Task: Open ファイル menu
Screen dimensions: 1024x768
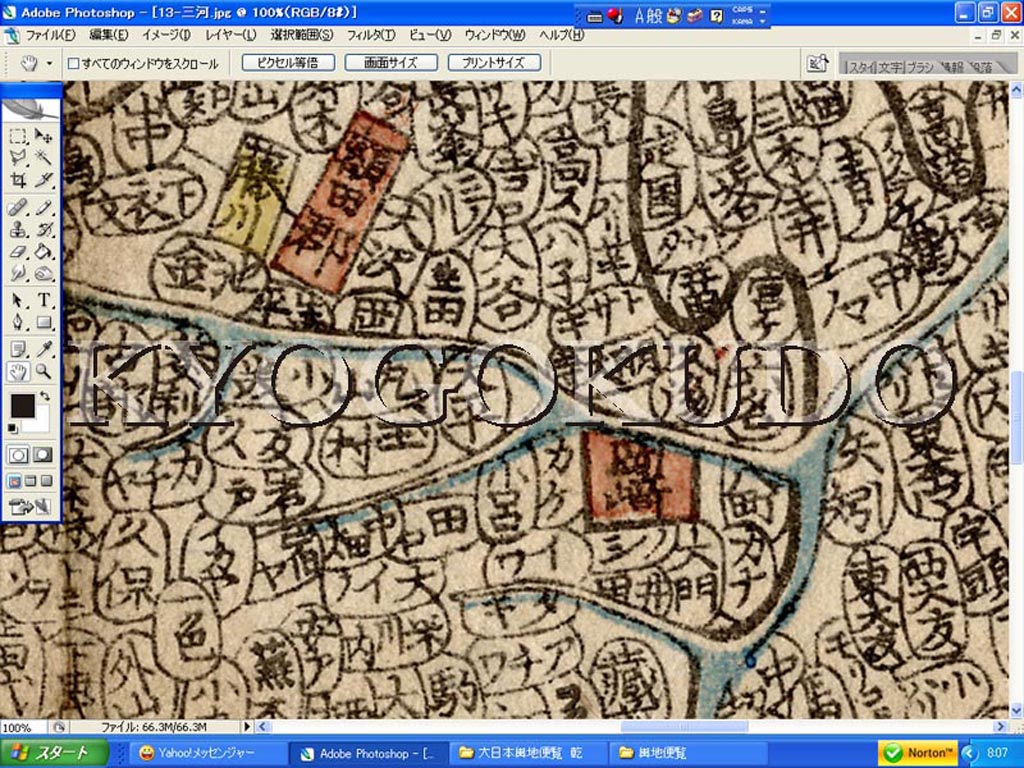Action: (x=50, y=35)
